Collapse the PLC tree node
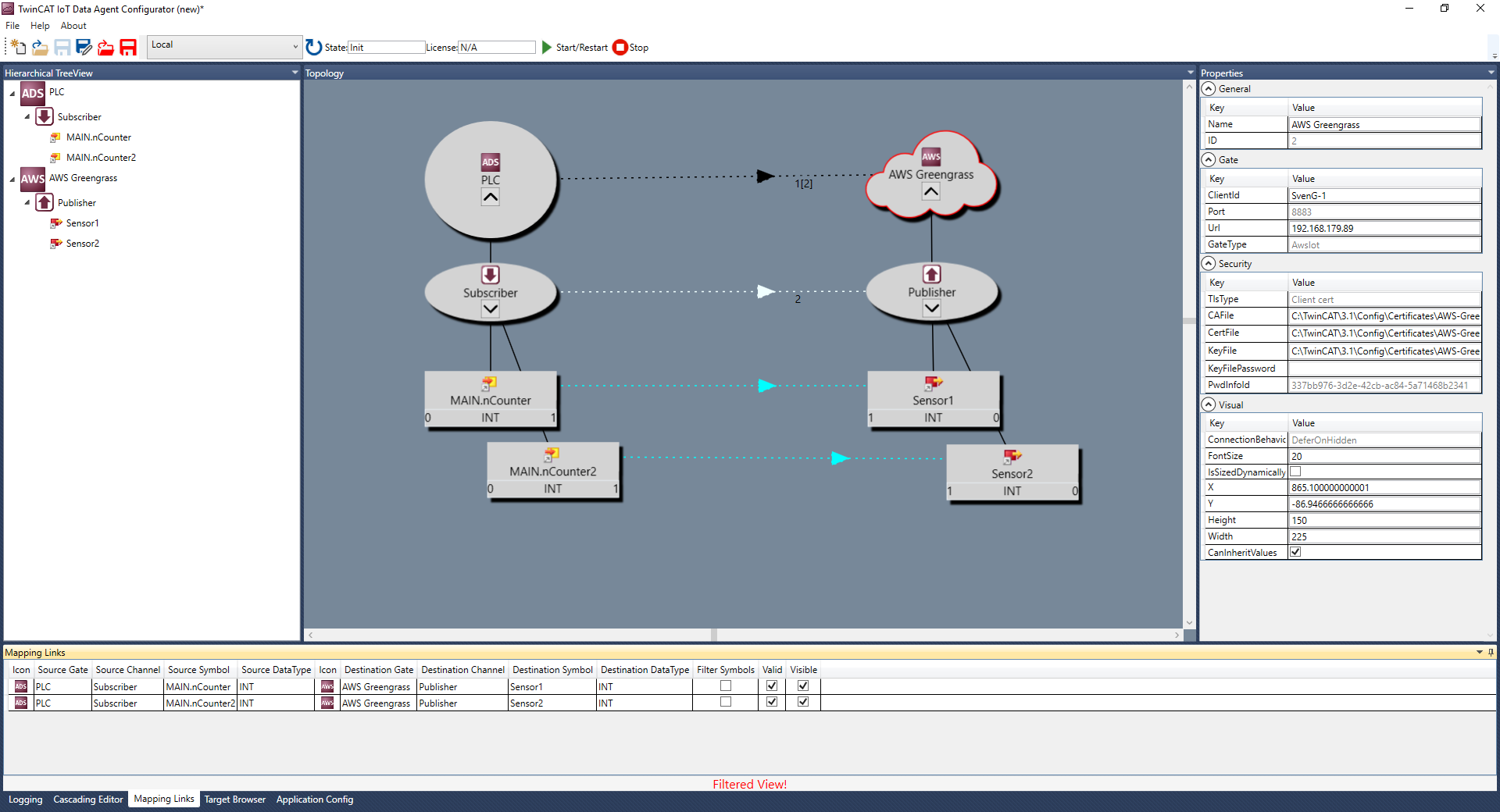This screenshot has height=812, width=1500. (x=12, y=94)
